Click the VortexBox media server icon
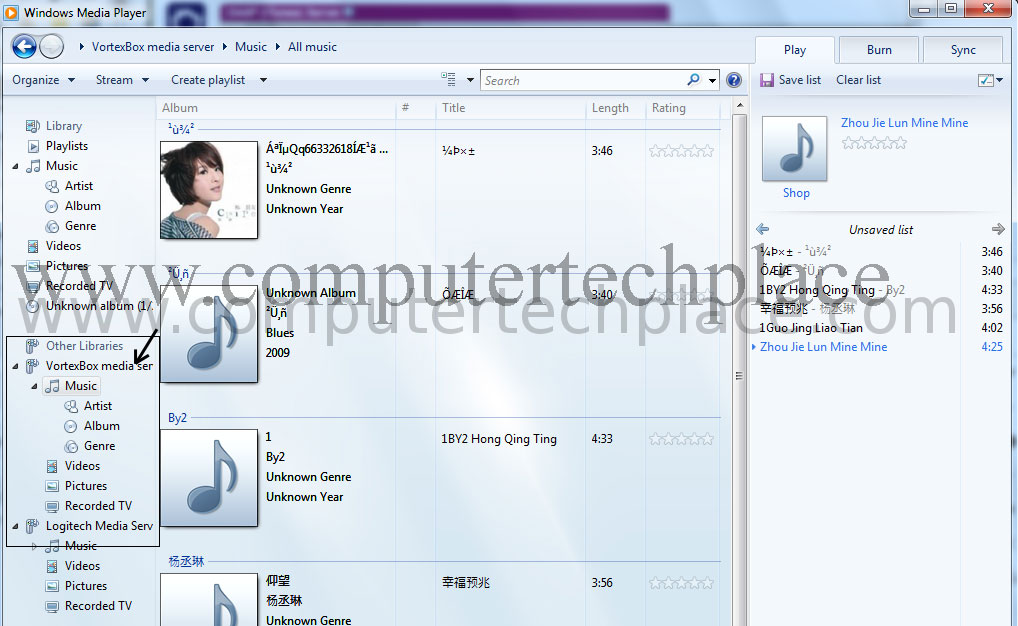 click(x=32, y=366)
